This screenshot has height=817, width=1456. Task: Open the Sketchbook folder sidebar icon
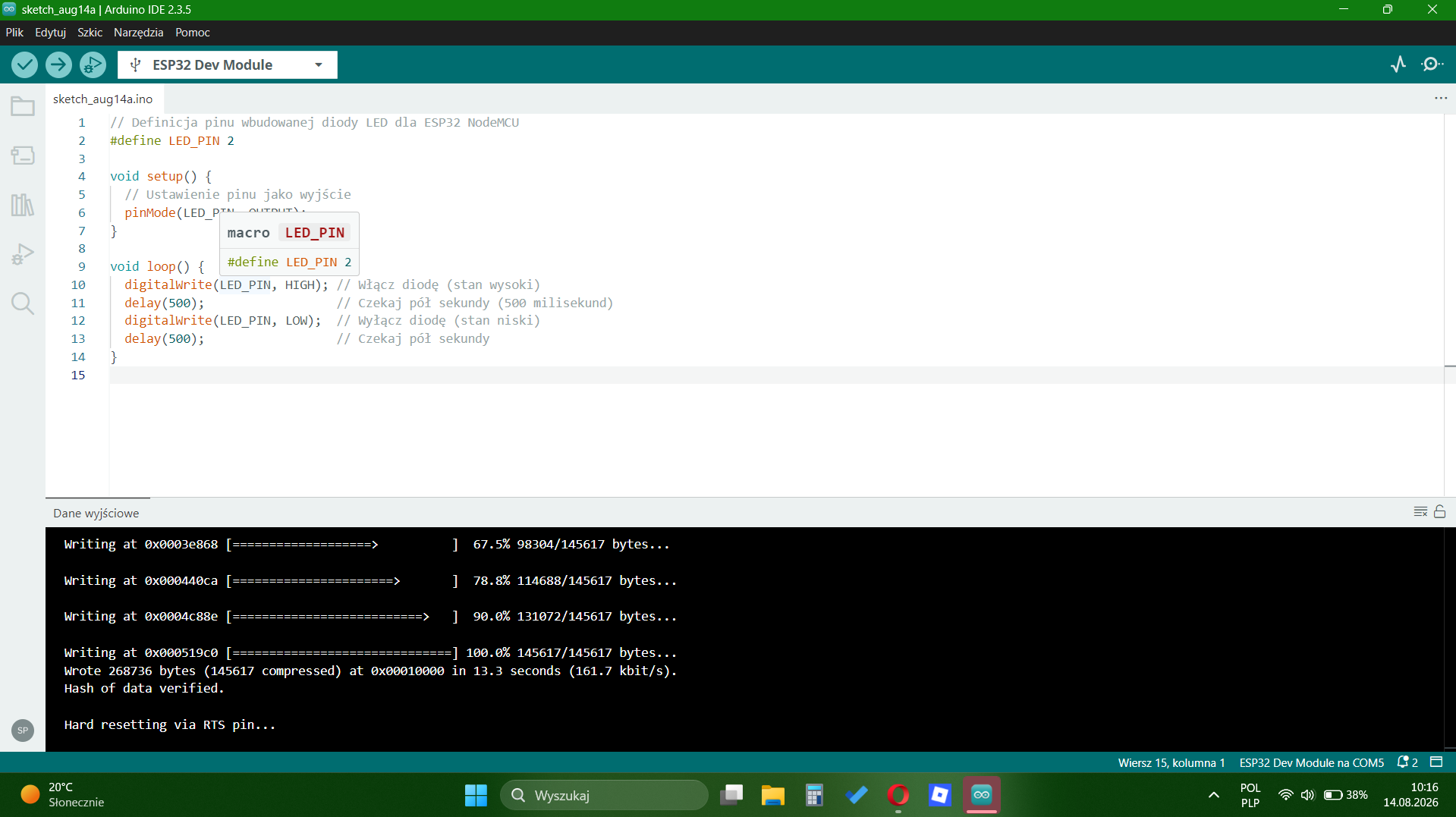[23, 106]
